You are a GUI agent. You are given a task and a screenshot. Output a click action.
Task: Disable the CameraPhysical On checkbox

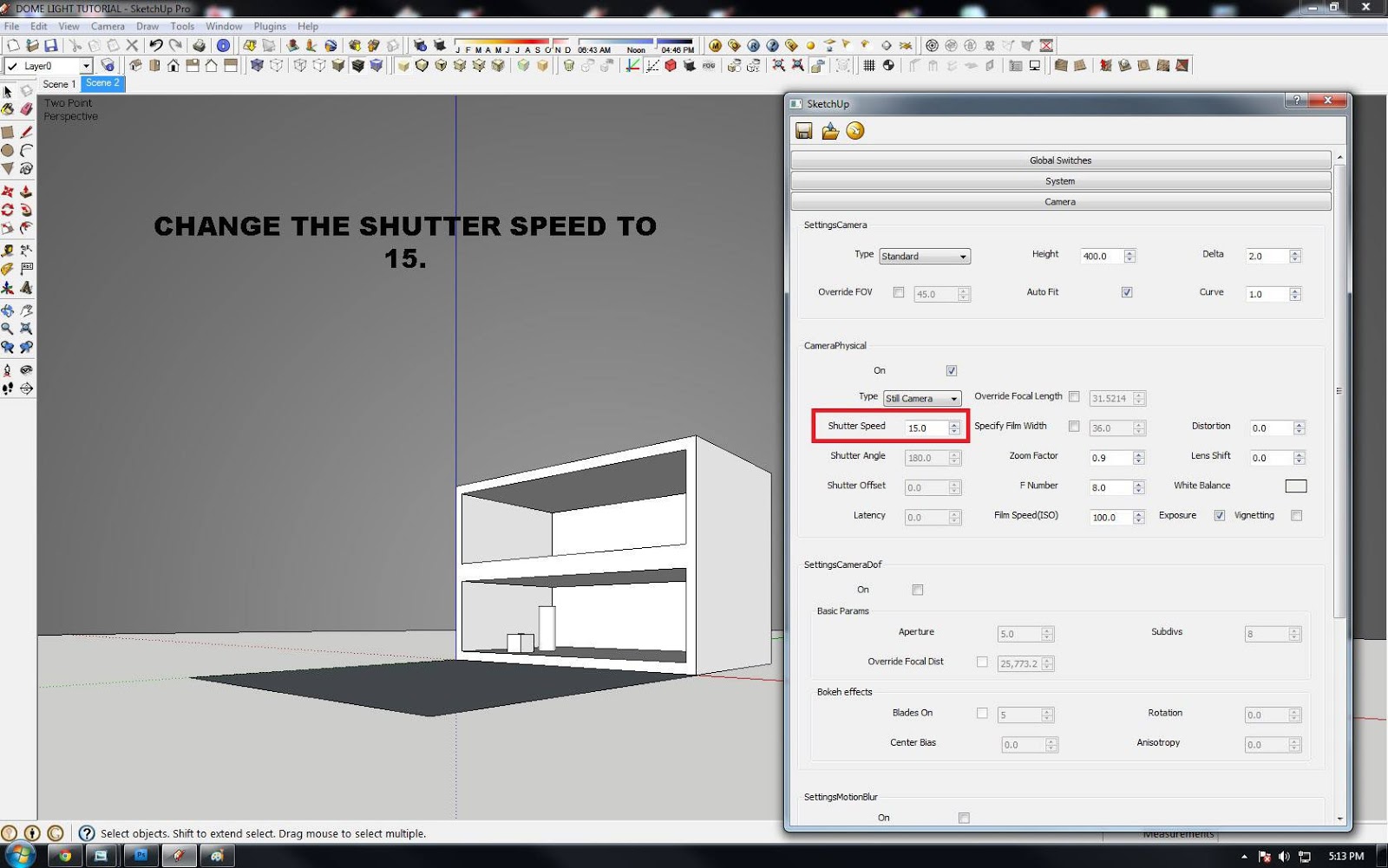coord(951,370)
